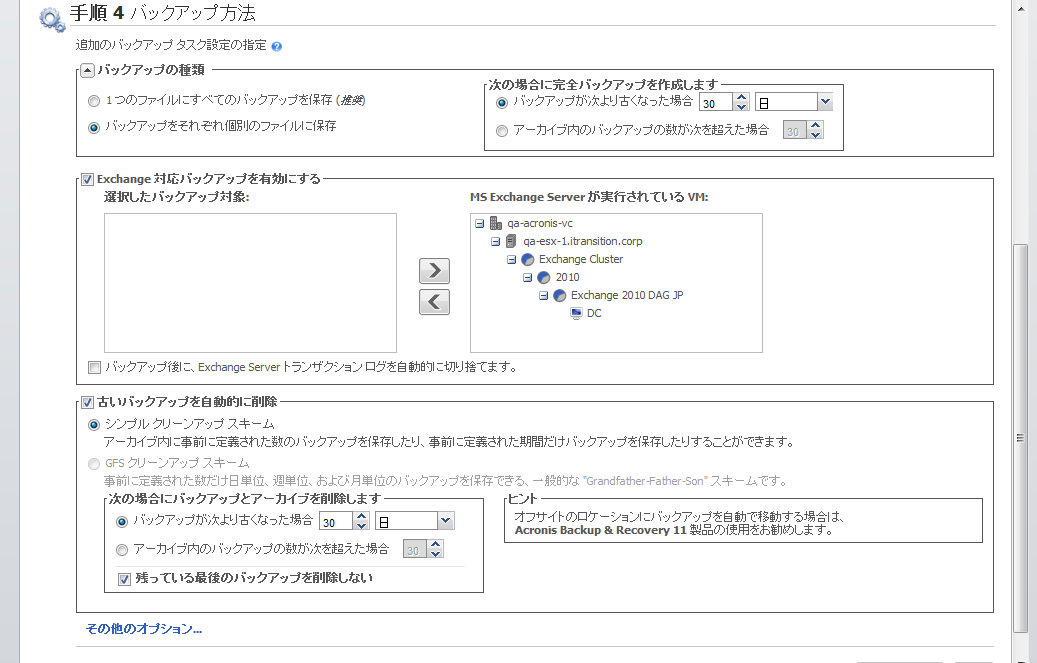Collapse the 2010 tree node

[528, 277]
